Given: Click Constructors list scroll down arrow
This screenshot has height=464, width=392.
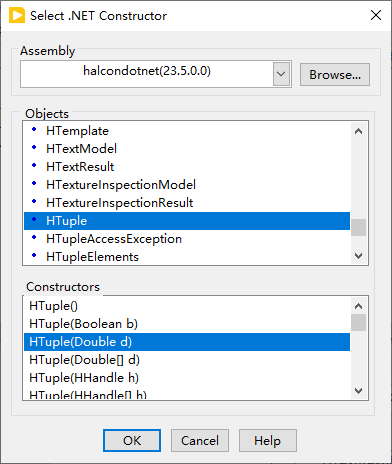Looking at the screenshot, I should (x=359, y=390).
